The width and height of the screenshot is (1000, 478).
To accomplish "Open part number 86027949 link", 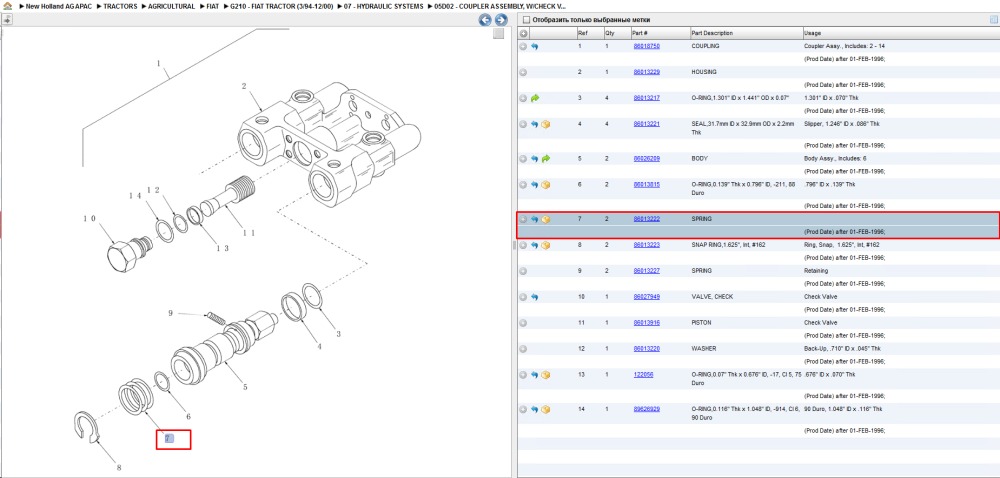I will (646, 297).
